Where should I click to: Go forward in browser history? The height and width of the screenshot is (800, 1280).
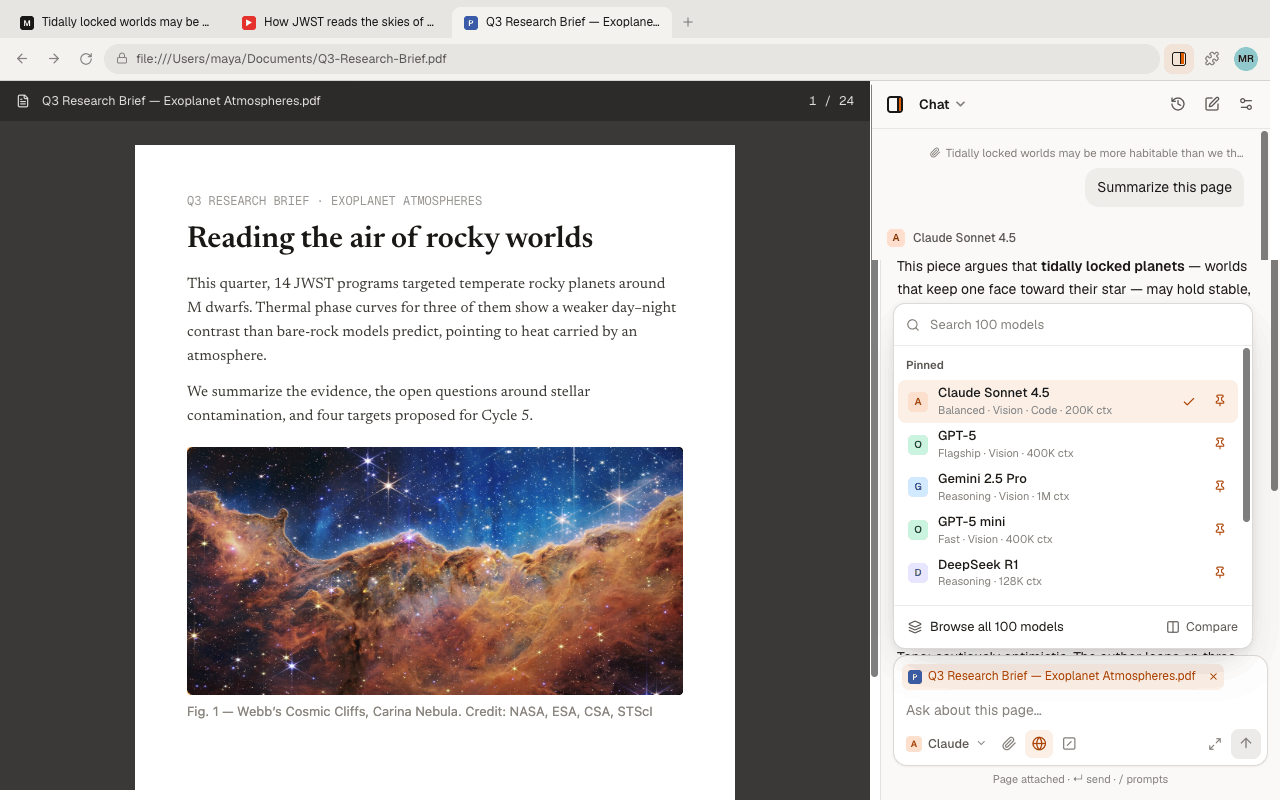point(54,59)
